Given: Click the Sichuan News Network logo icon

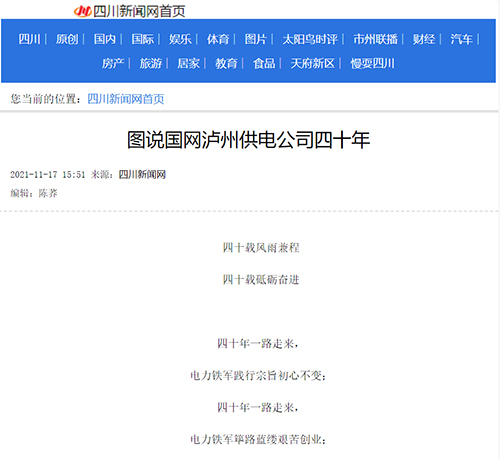Looking at the screenshot, I should pos(82,12).
